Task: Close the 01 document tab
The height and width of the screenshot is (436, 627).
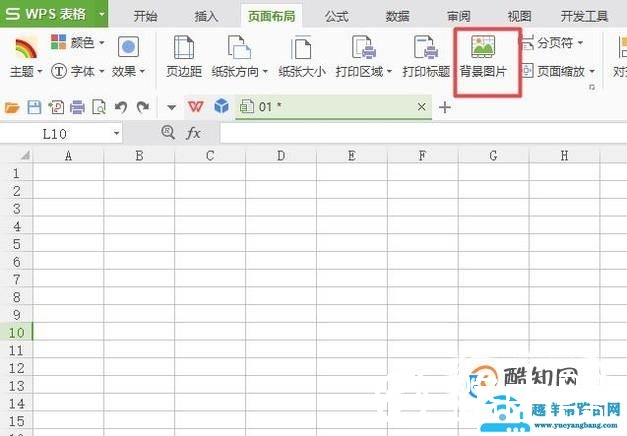Action: pyautogui.click(x=421, y=107)
